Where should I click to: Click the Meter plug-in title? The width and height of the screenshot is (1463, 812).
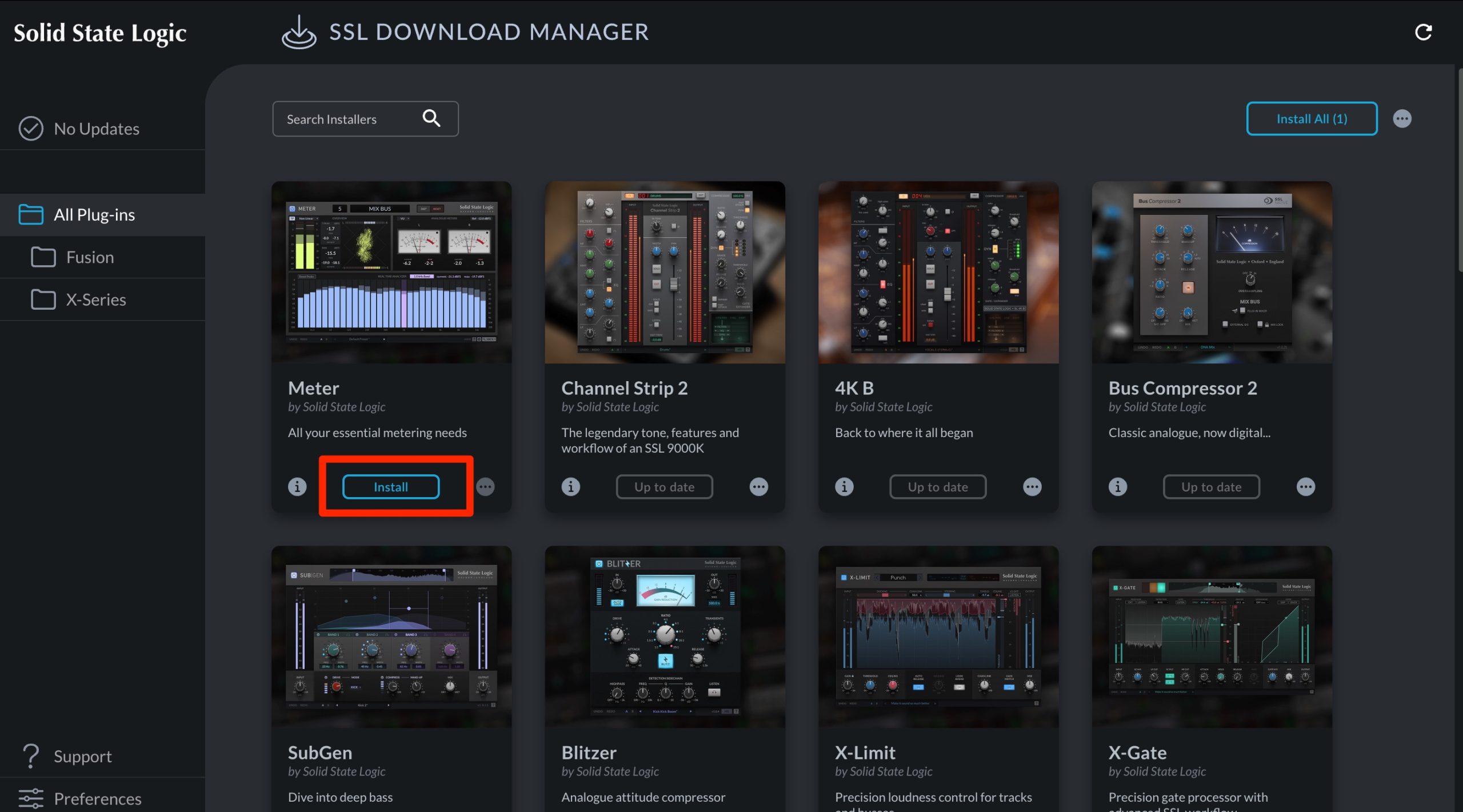pos(313,388)
